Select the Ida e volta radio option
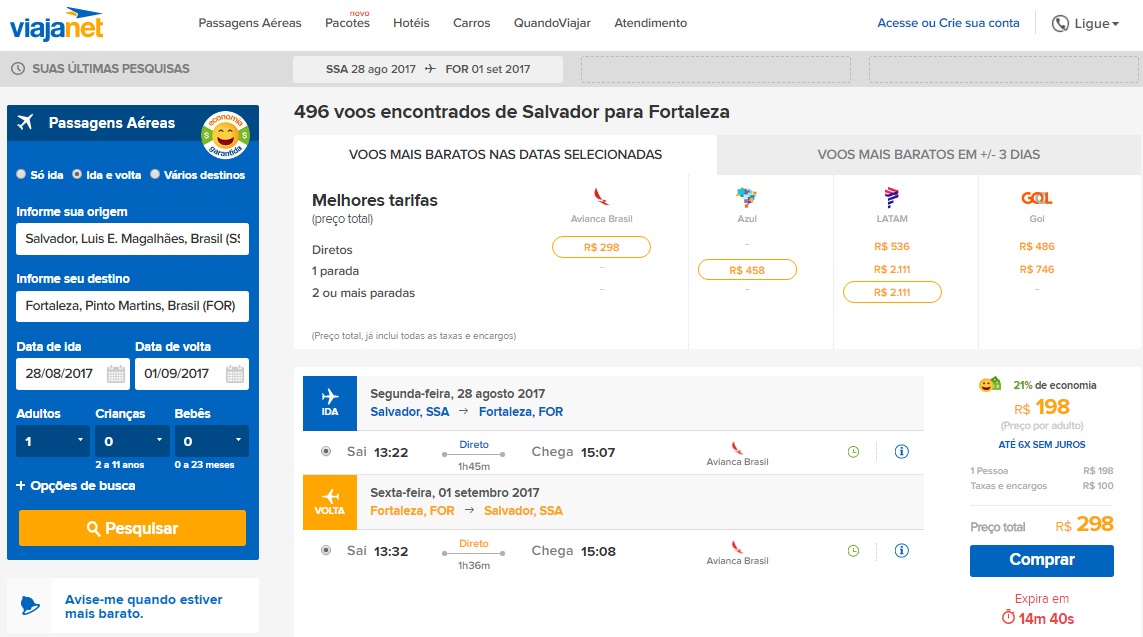 77,174
